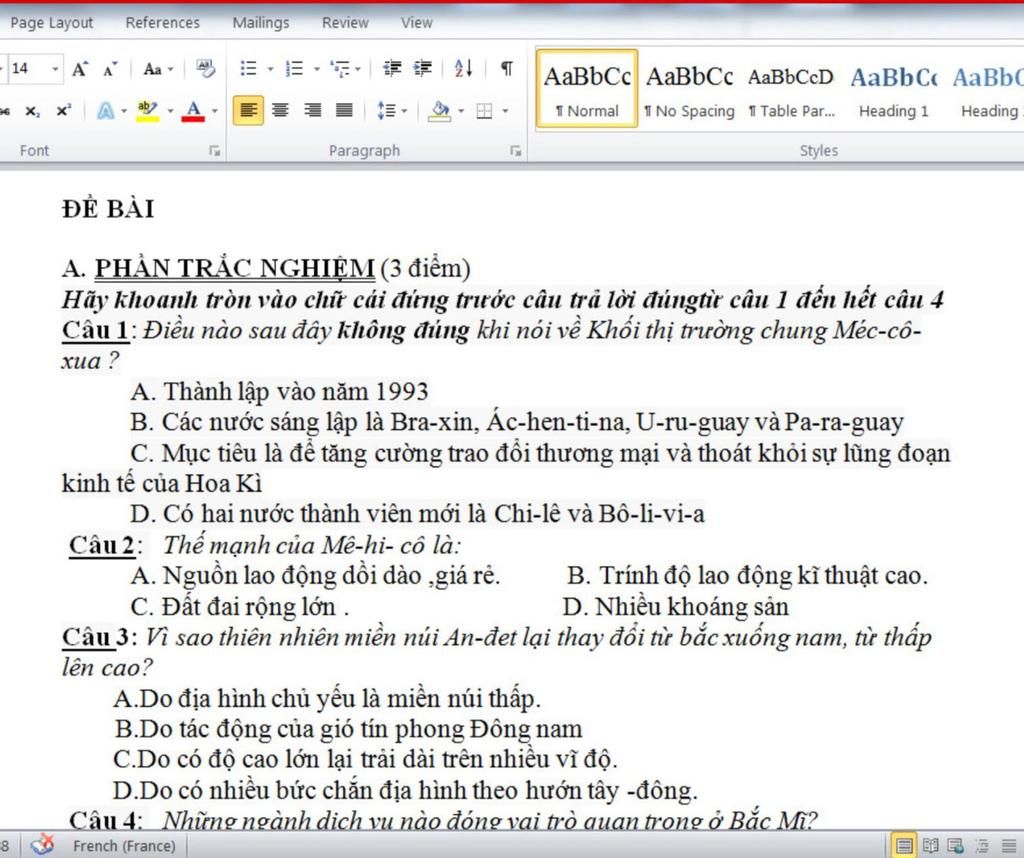
Task: Switch to Outline view
Action: pos(982,846)
